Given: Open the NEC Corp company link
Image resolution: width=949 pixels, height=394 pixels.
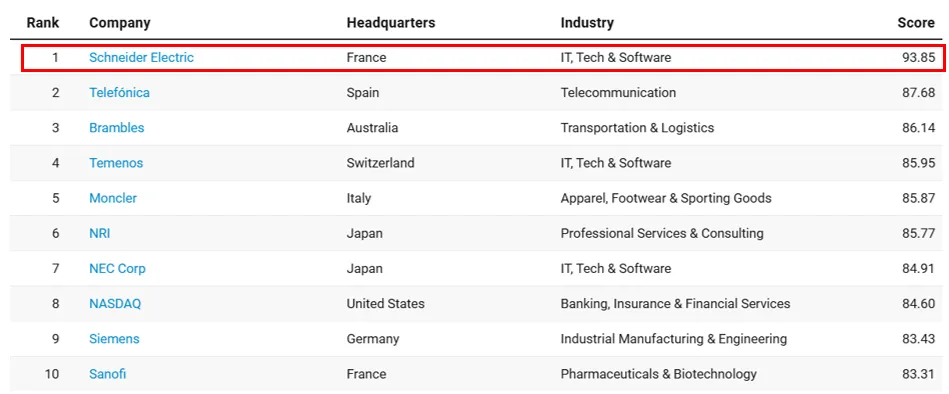Looking at the screenshot, I should 117,268.
